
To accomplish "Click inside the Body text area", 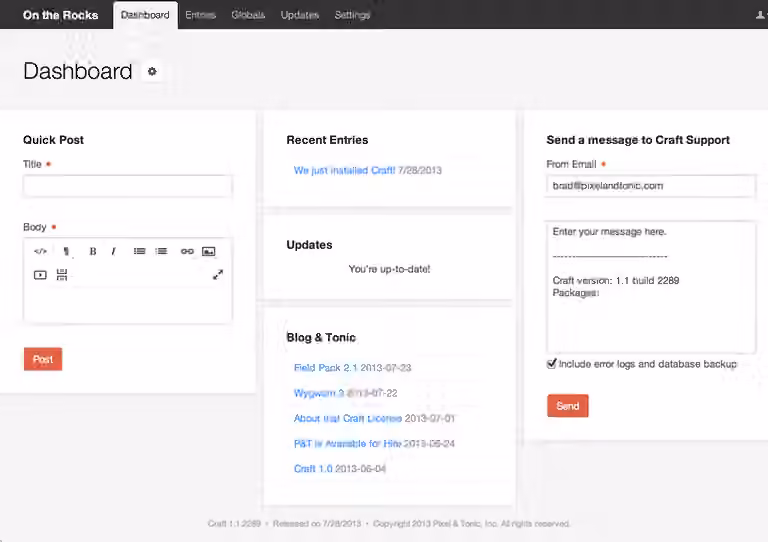I will click(127, 305).
